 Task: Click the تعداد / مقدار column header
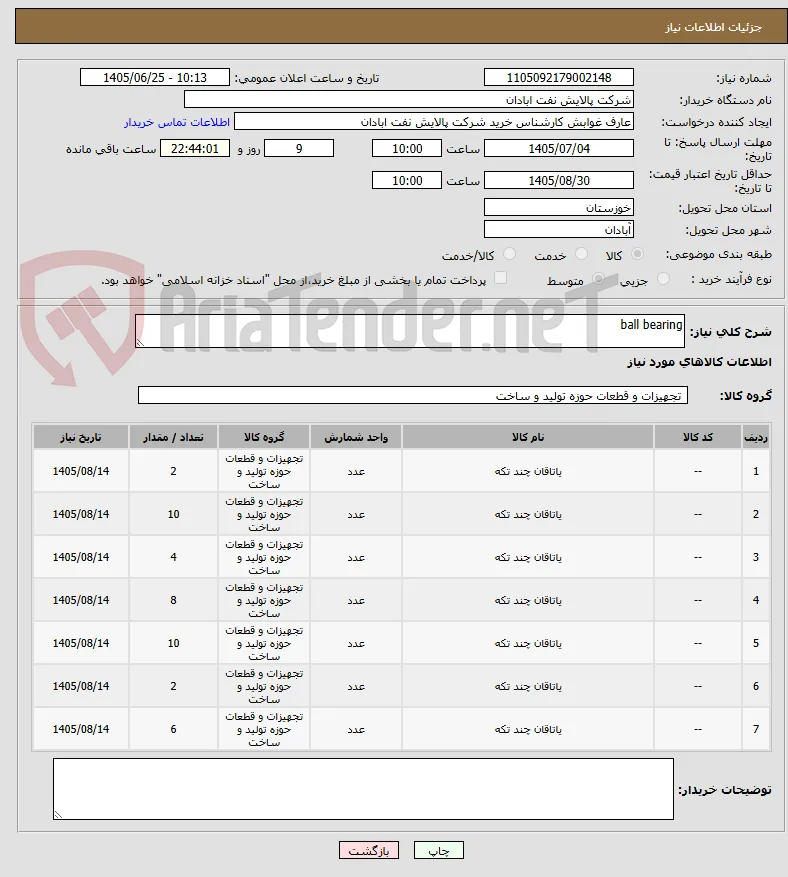click(x=173, y=437)
